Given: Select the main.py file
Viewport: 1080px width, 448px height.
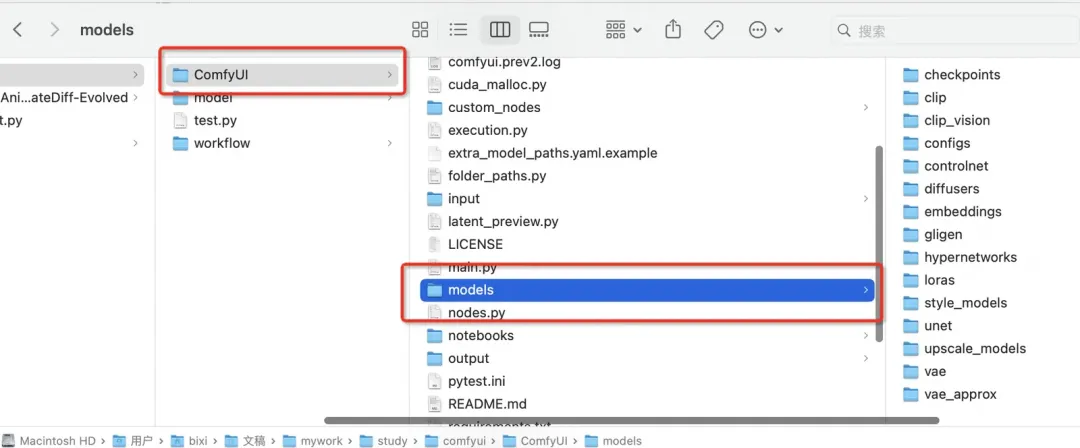Looking at the screenshot, I should coord(472,267).
